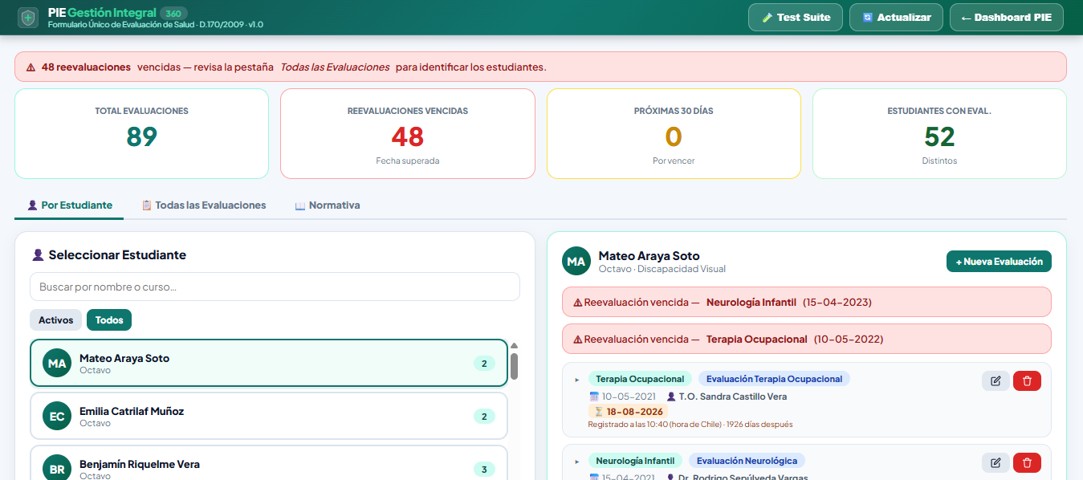Open the Reevaluaciones Vencidas card
Image resolution: width=1083 pixels, height=480 pixels.
(x=408, y=133)
